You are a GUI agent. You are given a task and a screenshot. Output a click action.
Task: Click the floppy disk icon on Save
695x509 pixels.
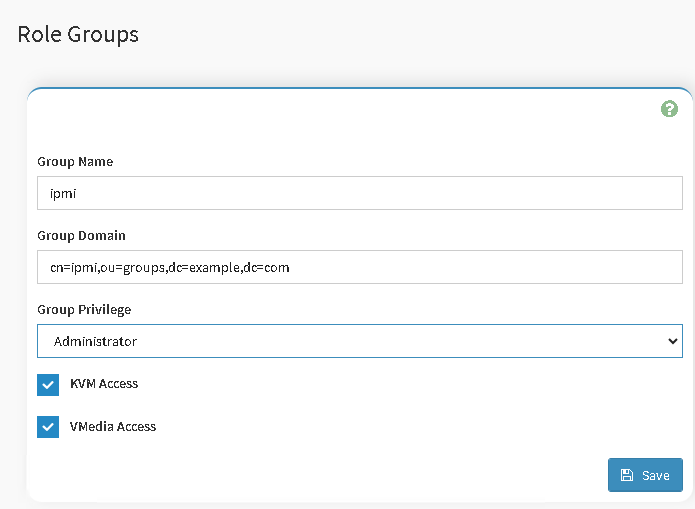pyautogui.click(x=626, y=475)
